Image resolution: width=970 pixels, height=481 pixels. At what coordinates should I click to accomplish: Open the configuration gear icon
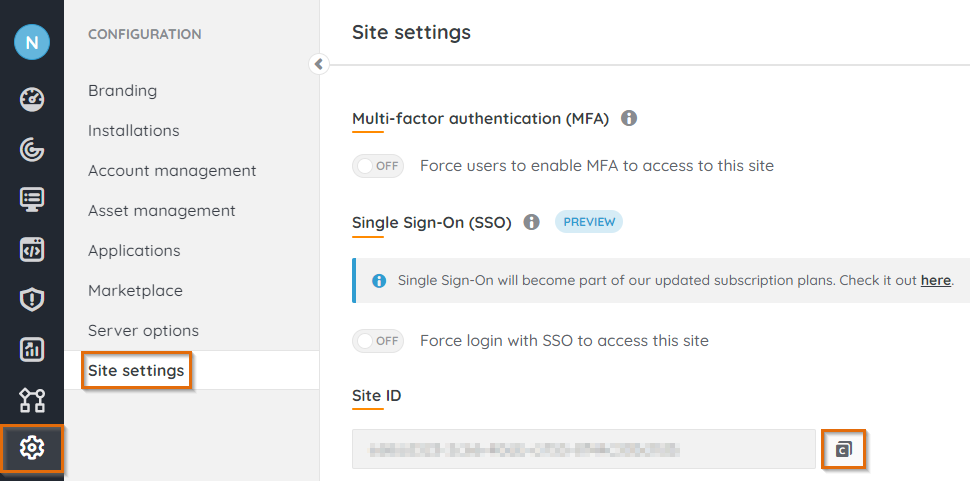click(x=32, y=449)
